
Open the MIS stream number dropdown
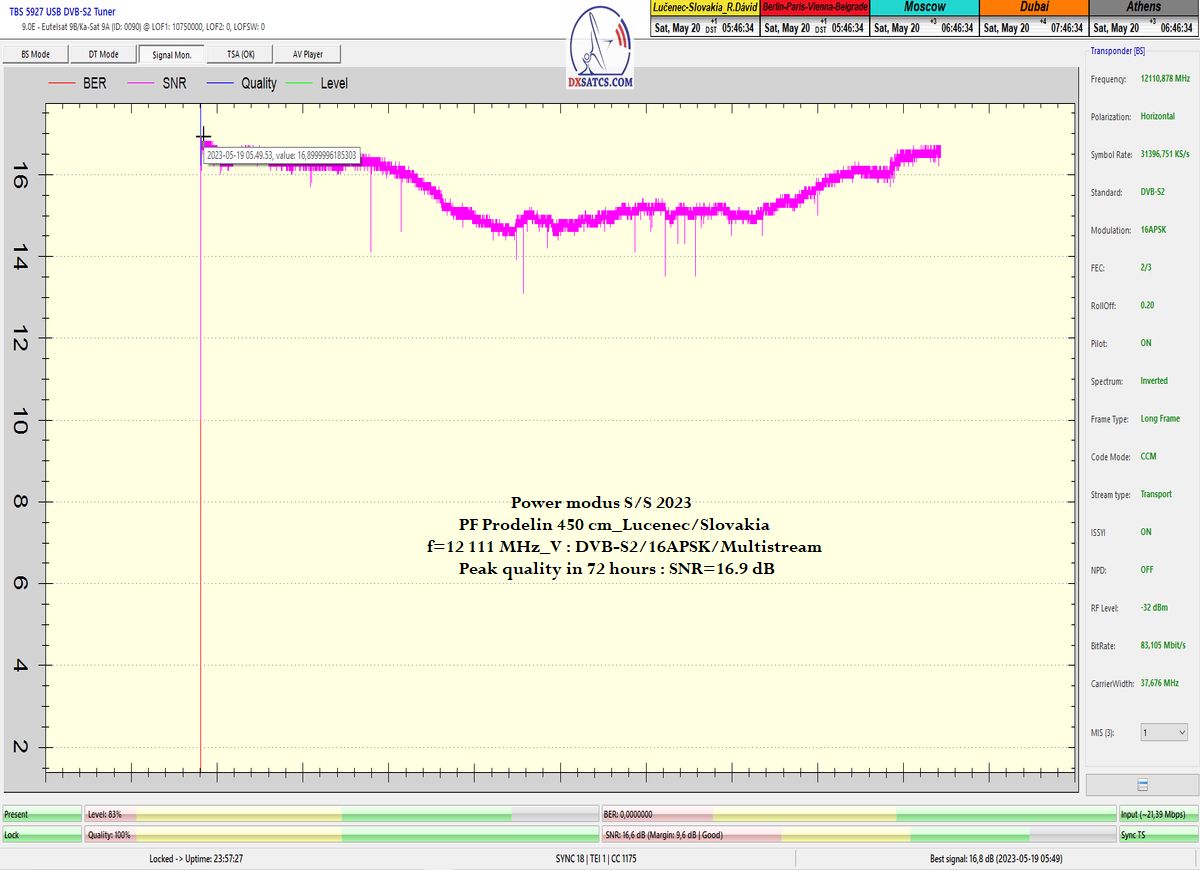(1163, 732)
